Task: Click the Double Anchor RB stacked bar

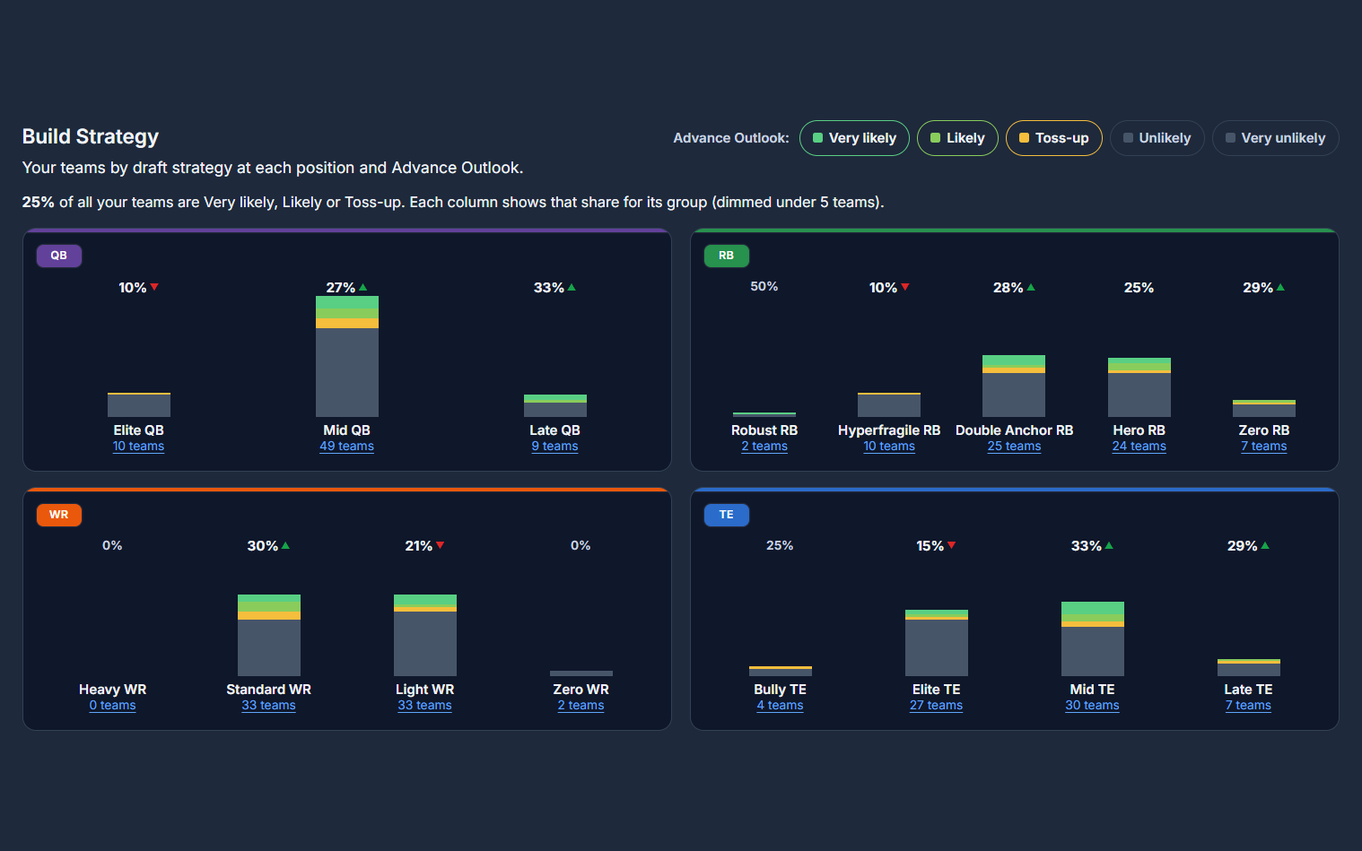Action: (1014, 386)
